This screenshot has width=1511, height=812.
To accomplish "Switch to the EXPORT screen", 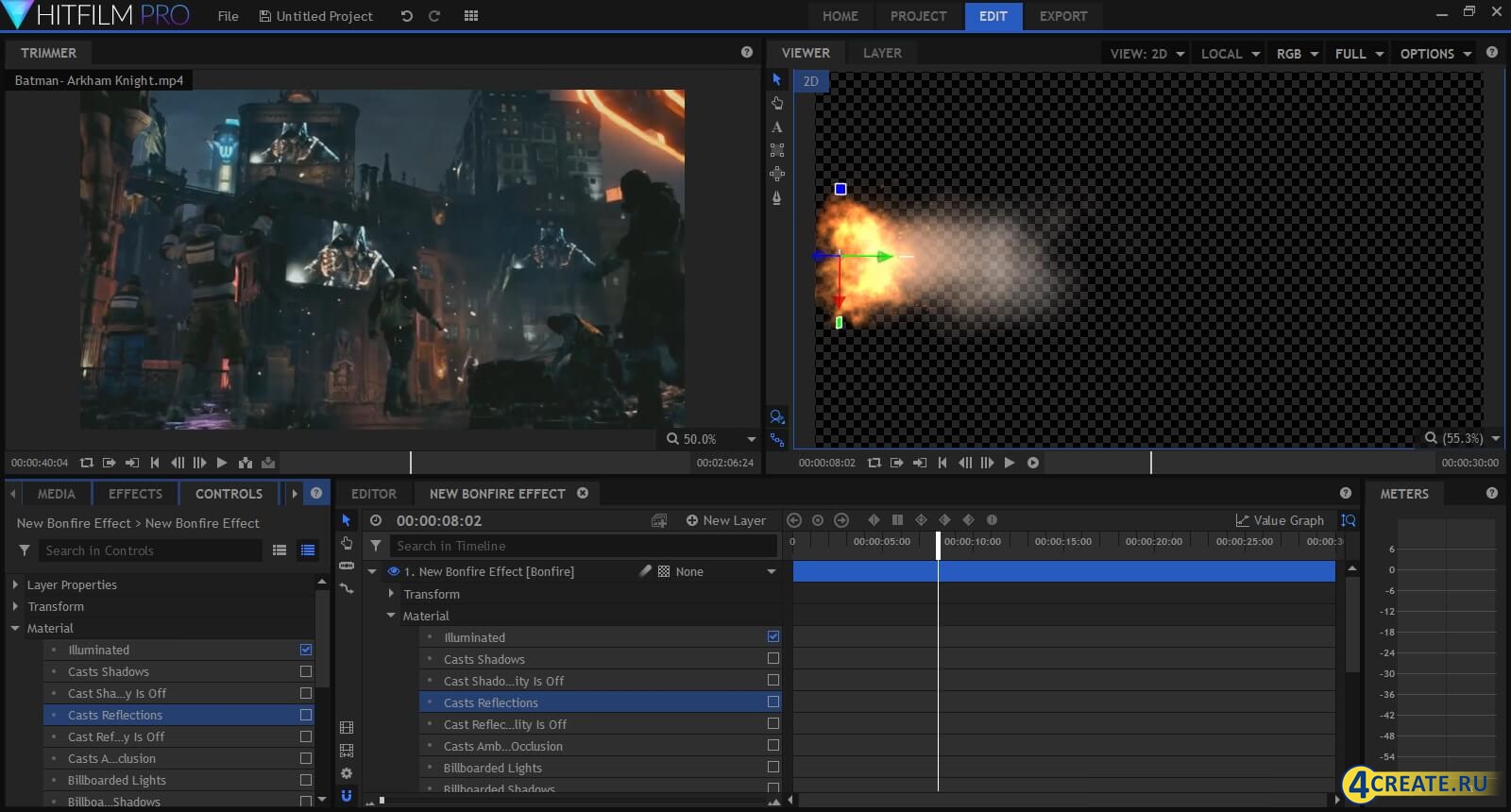I will click(x=1062, y=16).
